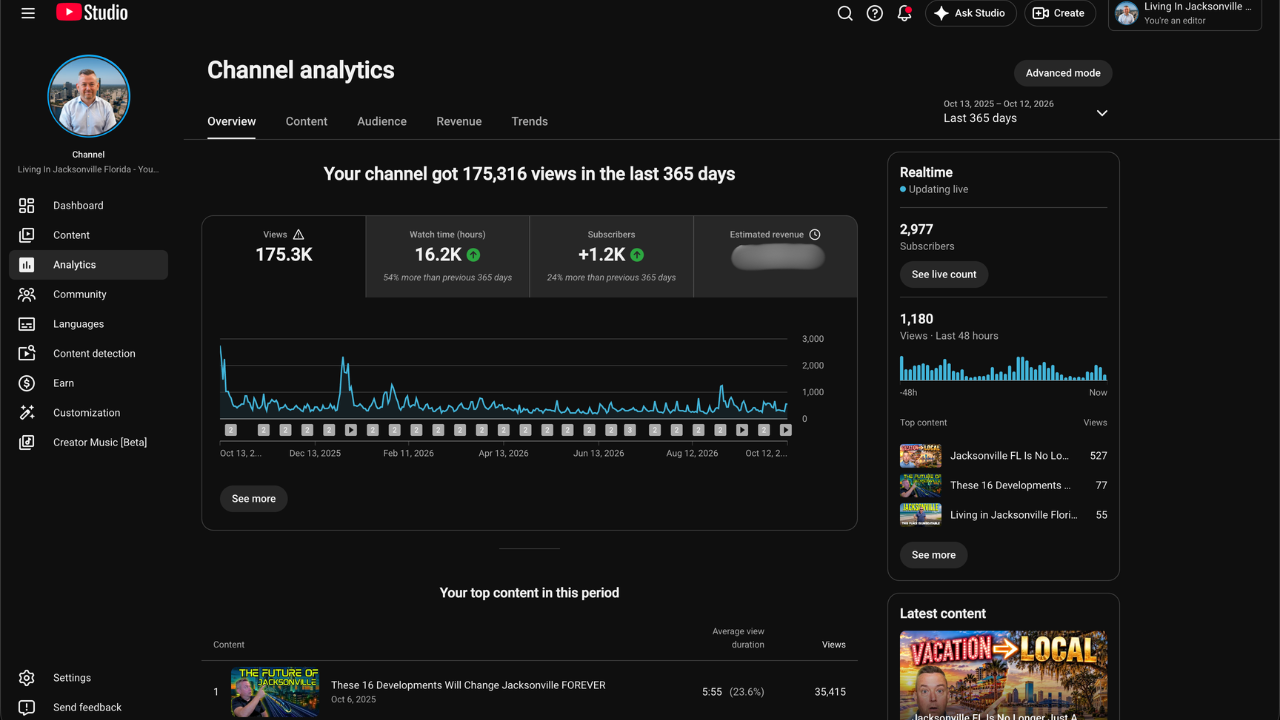Open the Help question mark icon
The image size is (1280, 720).
875,13
